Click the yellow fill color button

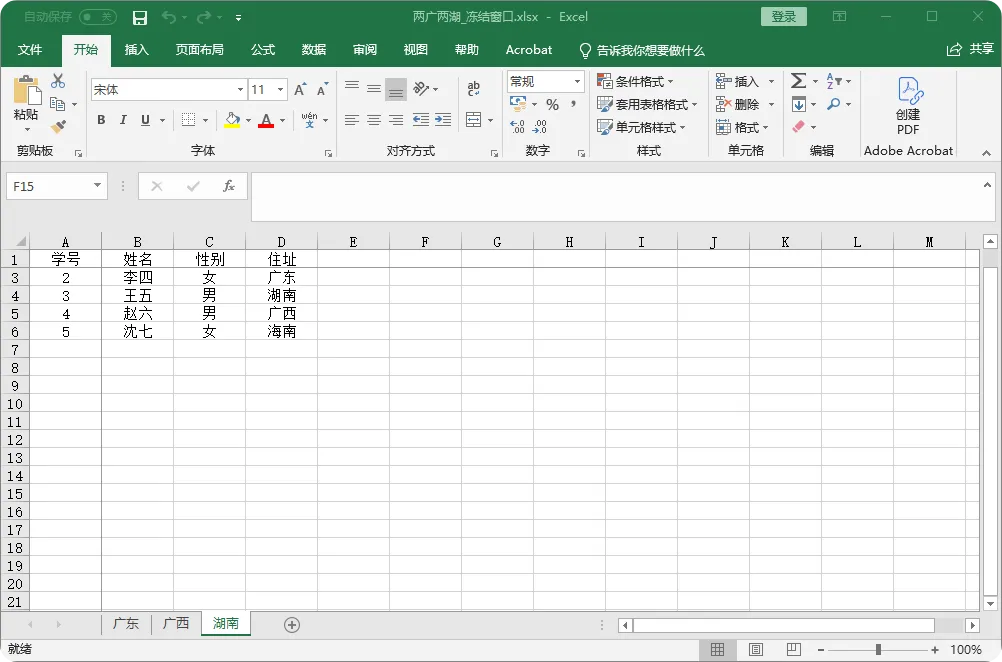click(x=232, y=120)
